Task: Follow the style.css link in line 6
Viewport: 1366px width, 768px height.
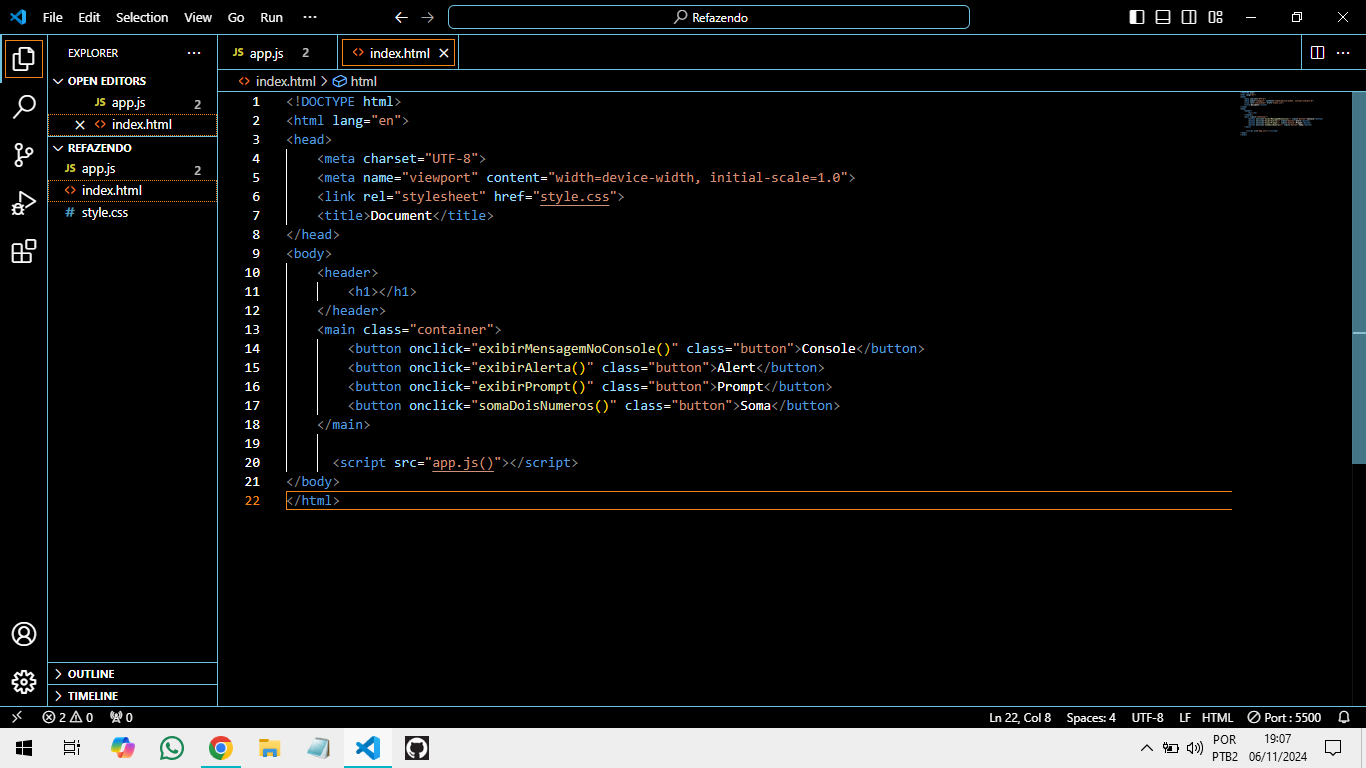Action: (575, 197)
